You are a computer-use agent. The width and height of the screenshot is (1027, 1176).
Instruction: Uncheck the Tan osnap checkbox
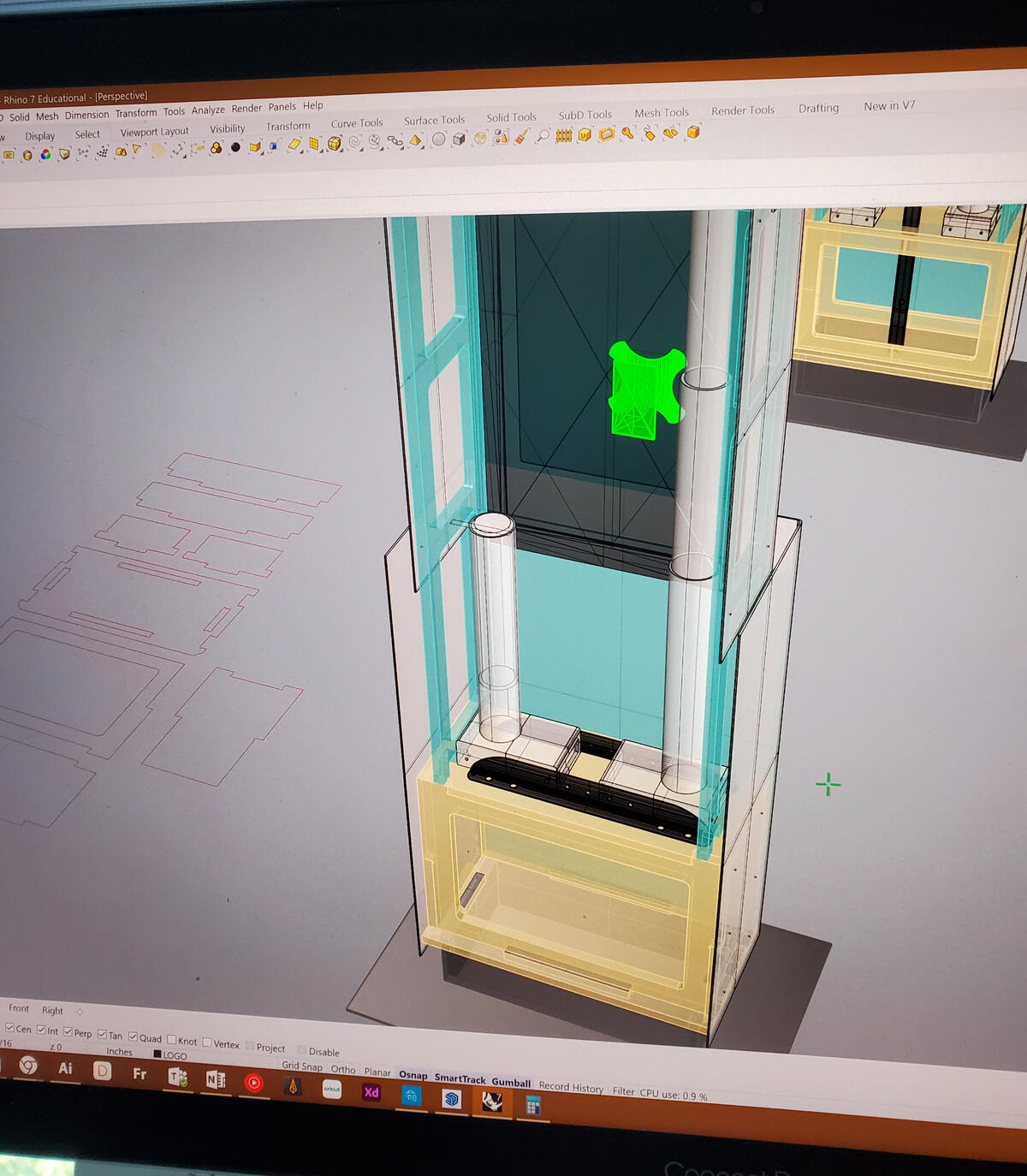pyautogui.click(x=103, y=1035)
